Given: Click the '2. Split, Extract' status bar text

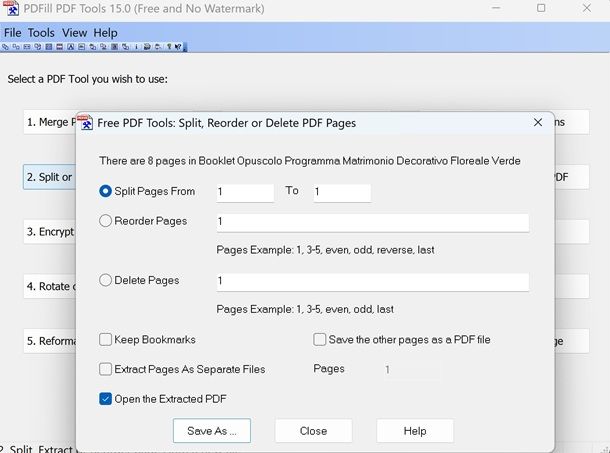Looking at the screenshot, I should coord(38,449).
